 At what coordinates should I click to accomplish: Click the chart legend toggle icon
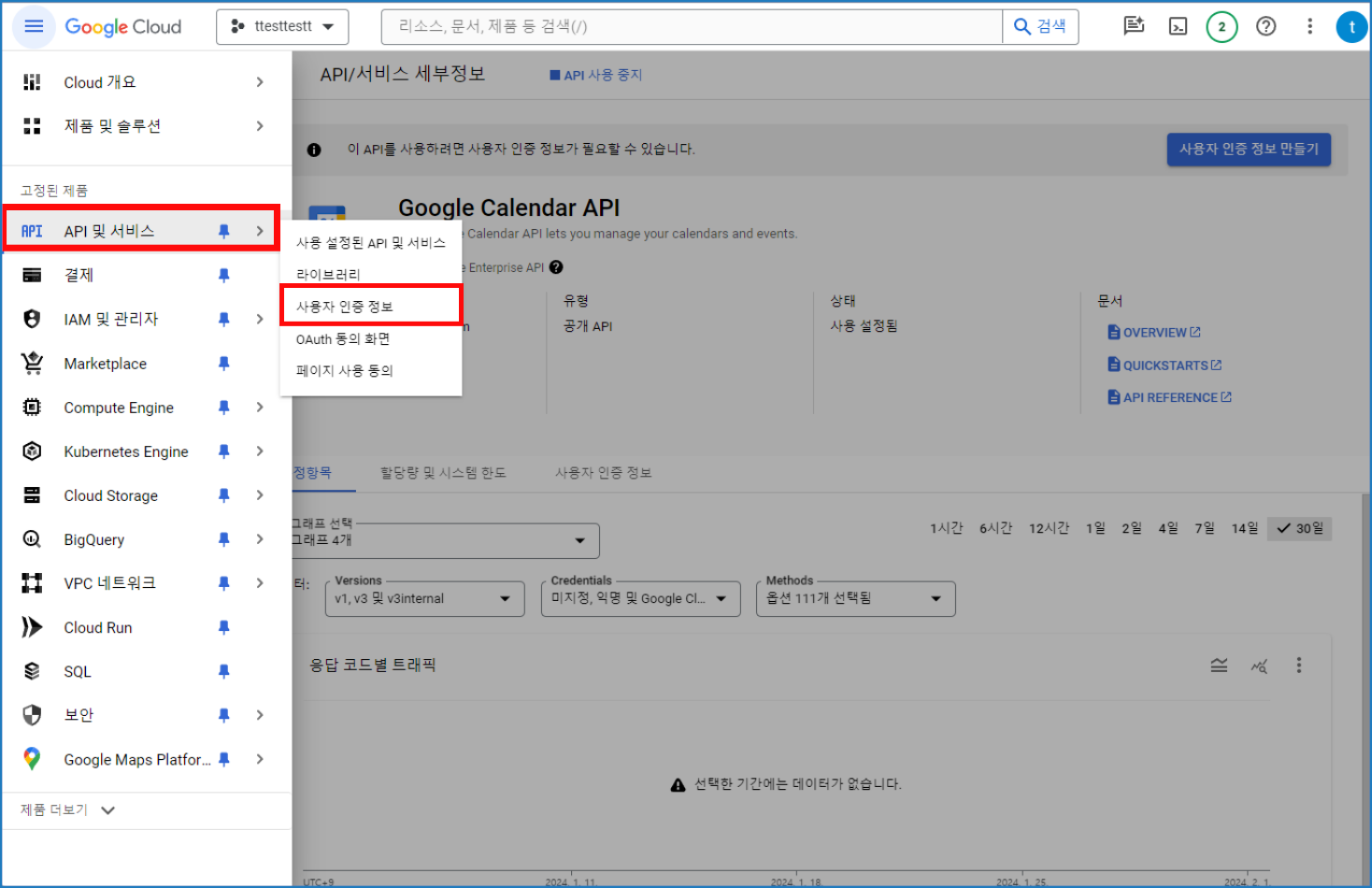pyautogui.click(x=1219, y=666)
